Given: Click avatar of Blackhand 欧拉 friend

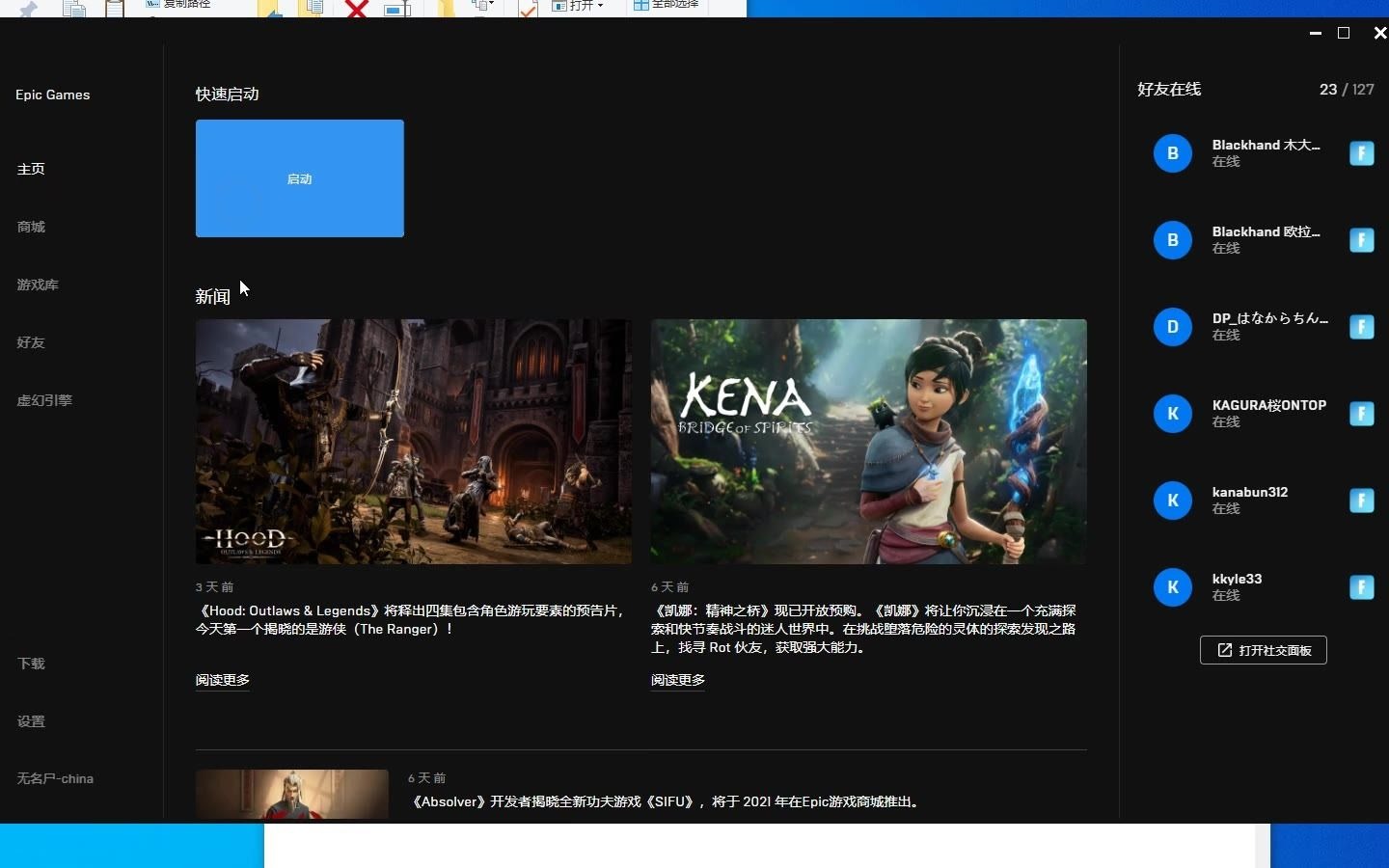Looking at the screenshot, I should point(1173,240).
